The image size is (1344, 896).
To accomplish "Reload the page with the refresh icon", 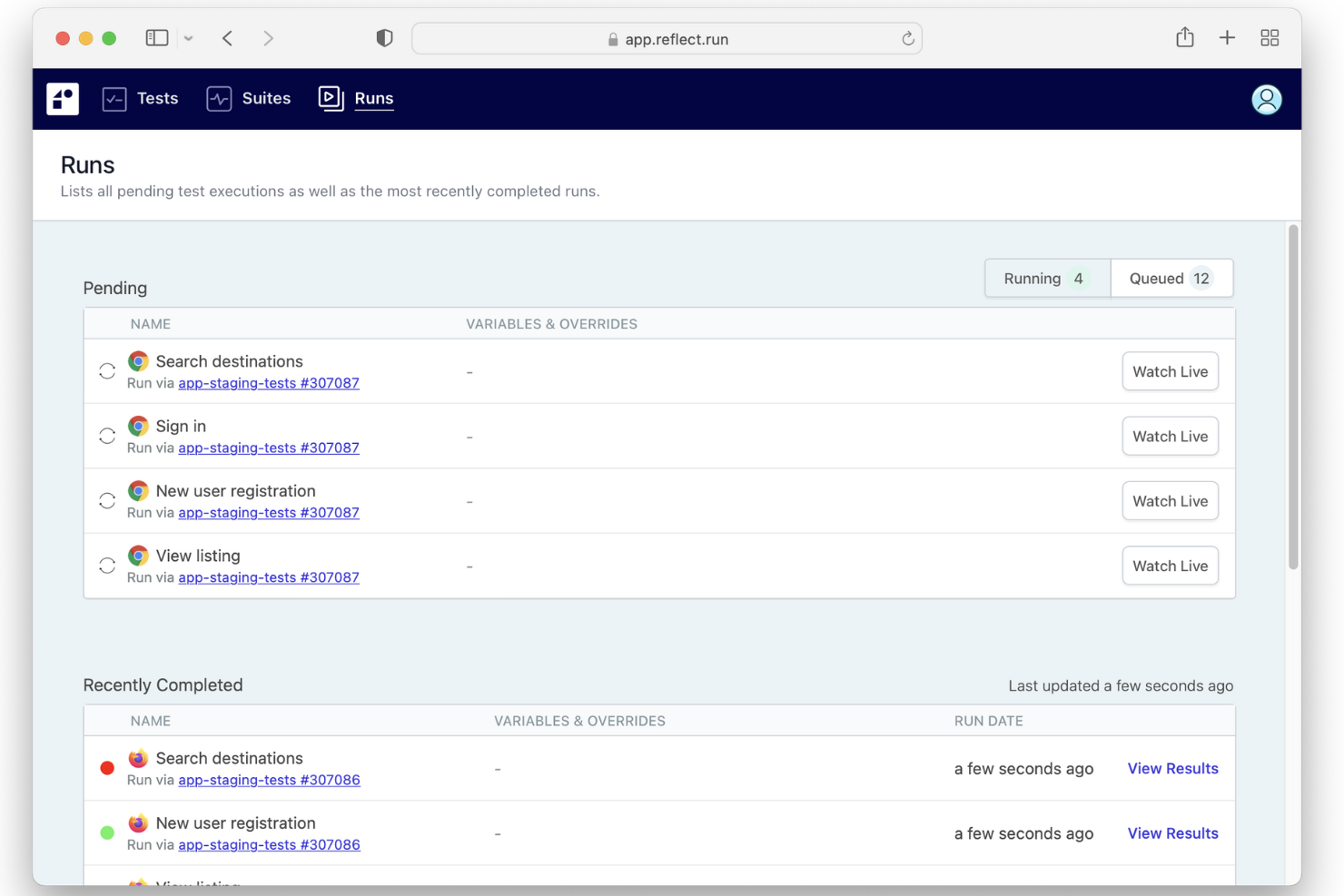I will click(908, 38).
